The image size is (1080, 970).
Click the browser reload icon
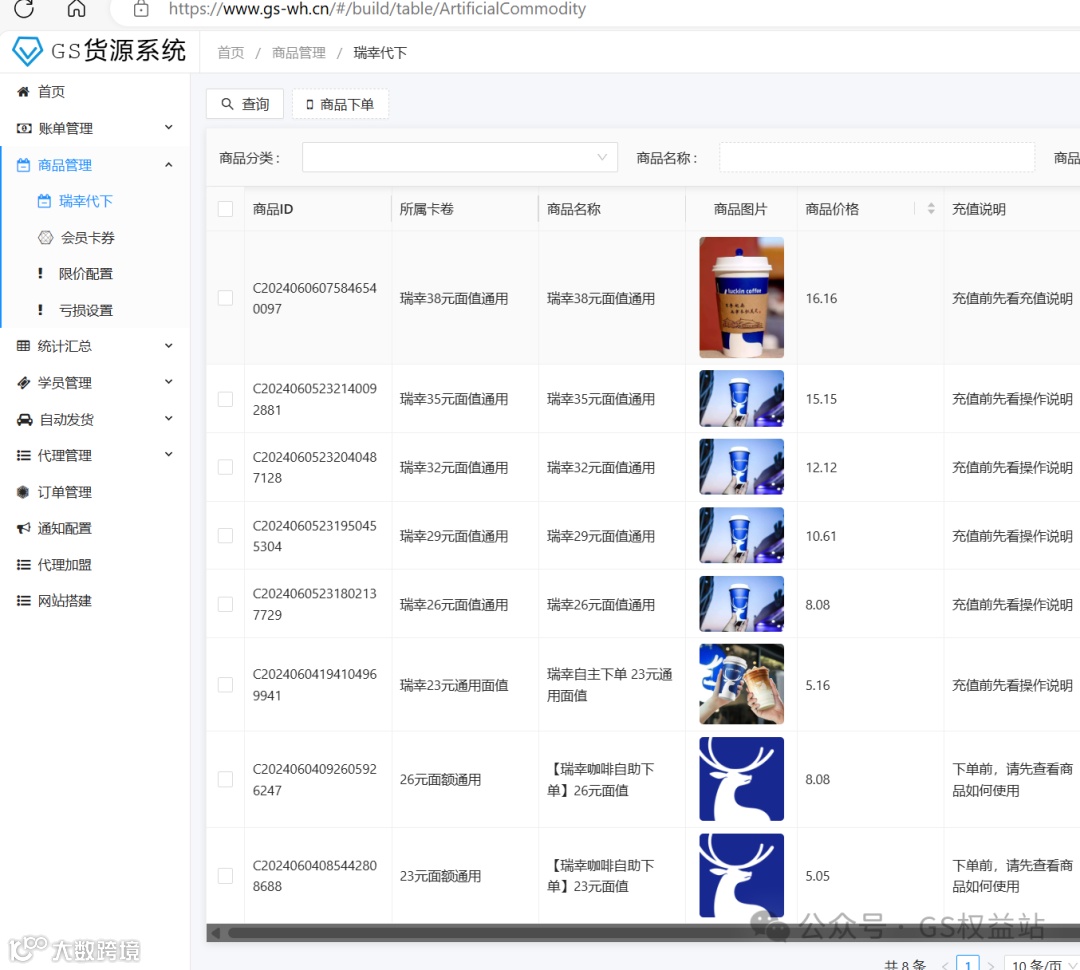coord(23,8)
